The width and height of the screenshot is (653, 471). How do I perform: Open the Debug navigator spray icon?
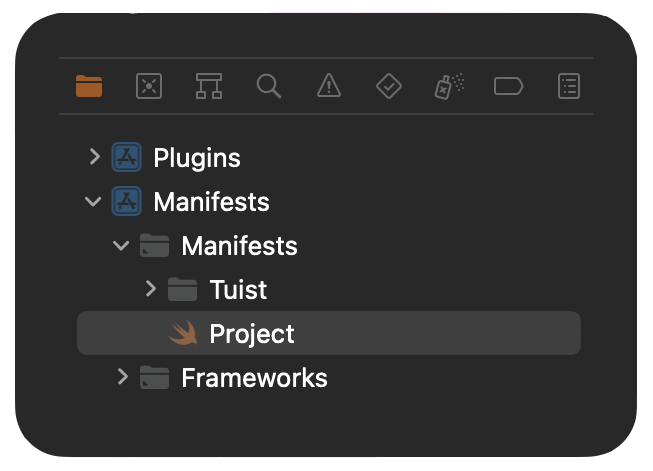pos(449,87)
